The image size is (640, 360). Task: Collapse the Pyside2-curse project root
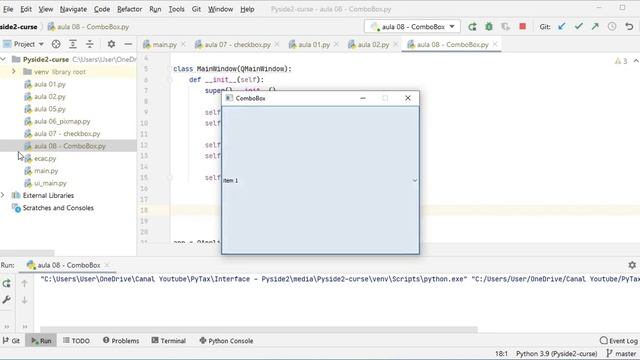click(x=3, y=59)
